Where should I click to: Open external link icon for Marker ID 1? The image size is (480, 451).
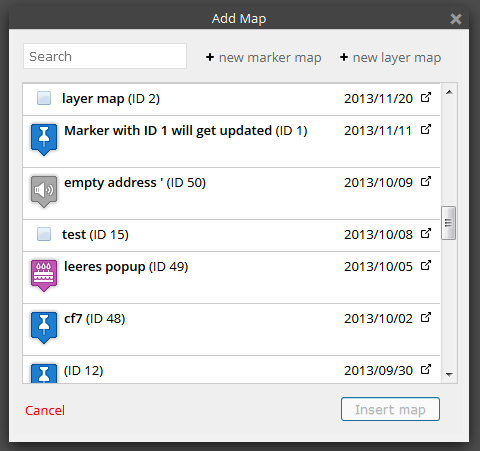click(426, 129)
